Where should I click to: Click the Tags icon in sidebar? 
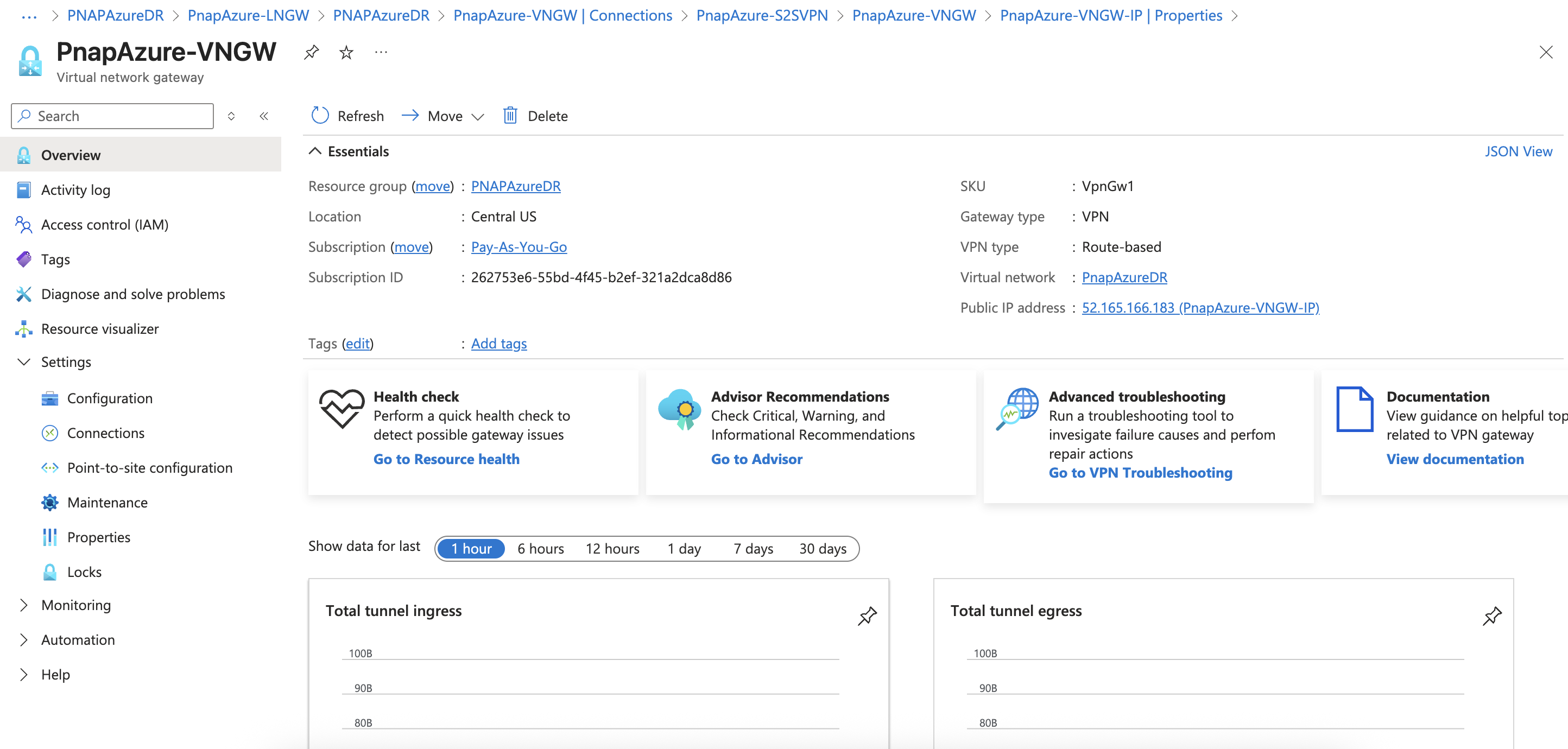point(24,259)
